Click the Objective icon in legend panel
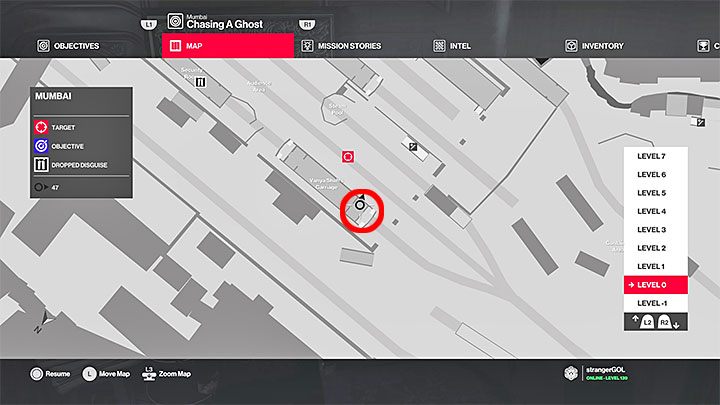 tap(41, 146)
